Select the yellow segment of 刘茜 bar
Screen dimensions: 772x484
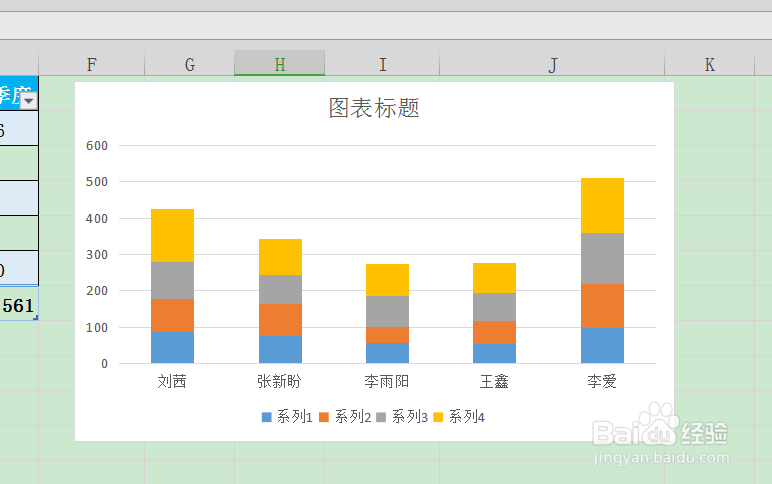coord(172,235)
